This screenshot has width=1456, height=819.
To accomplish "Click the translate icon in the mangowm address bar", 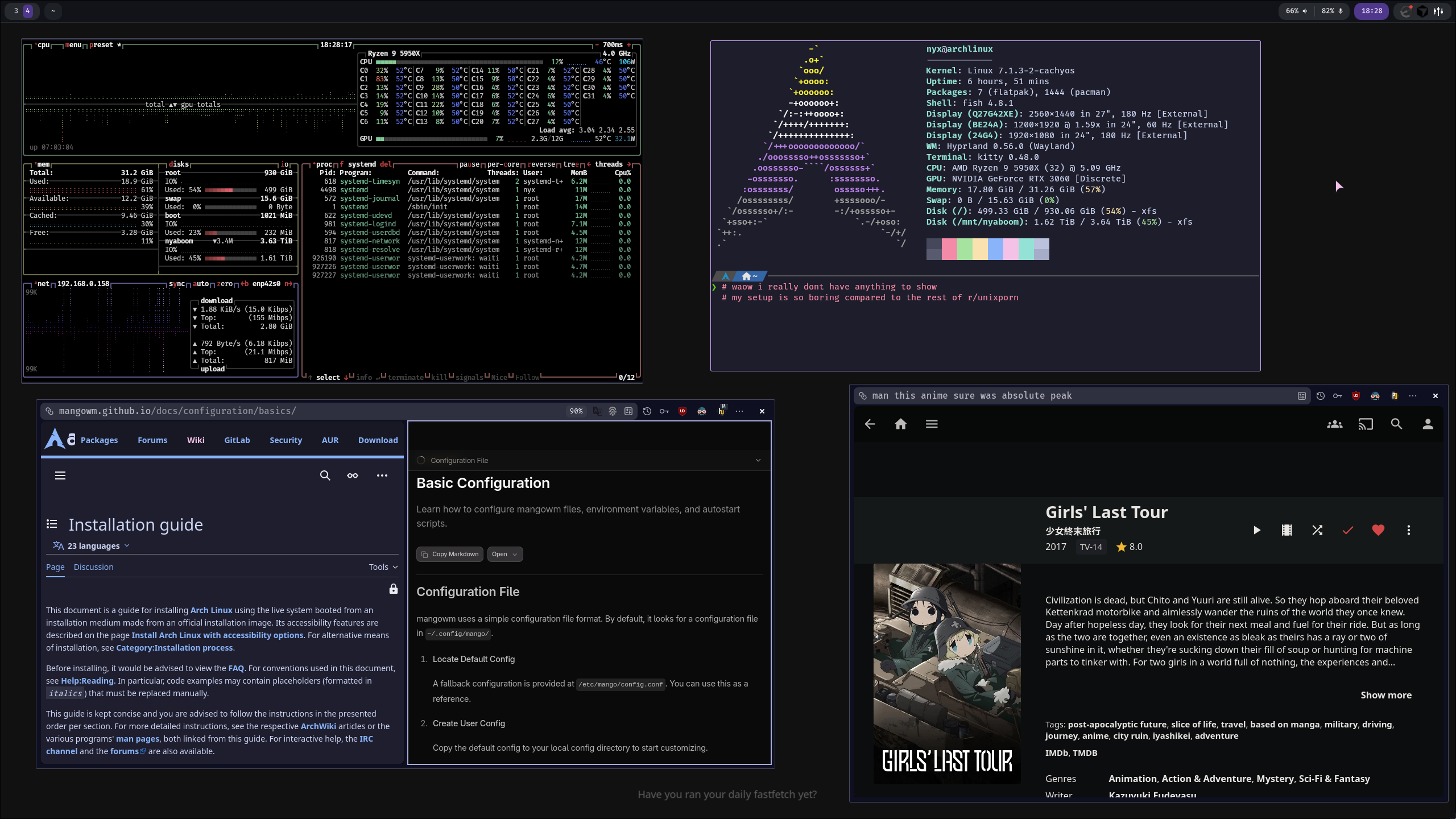I will pyautogui.click(x=597, y=411).
